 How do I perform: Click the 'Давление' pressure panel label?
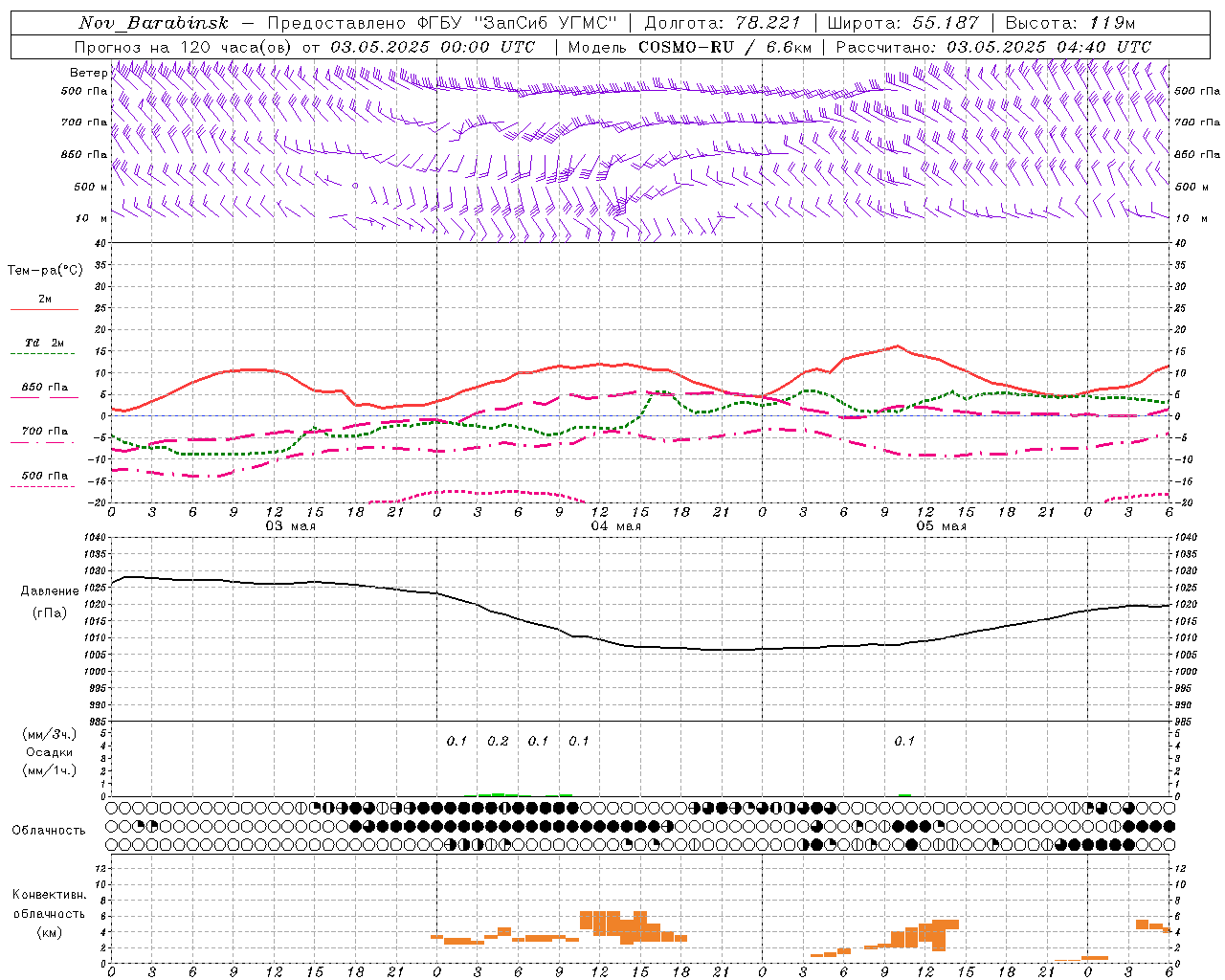(x=50, y=591)
